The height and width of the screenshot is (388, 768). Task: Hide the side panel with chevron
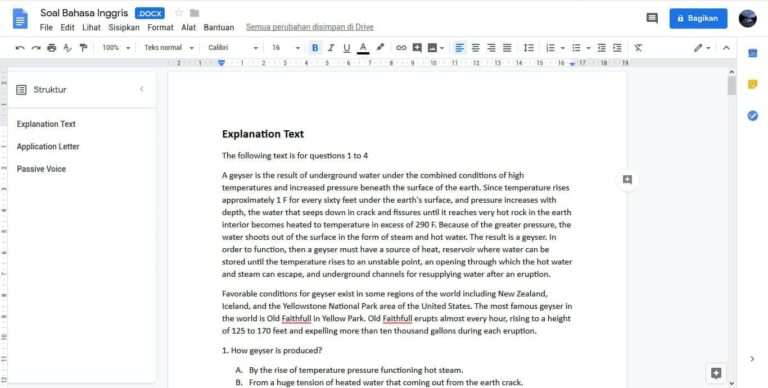coord(752,359)
